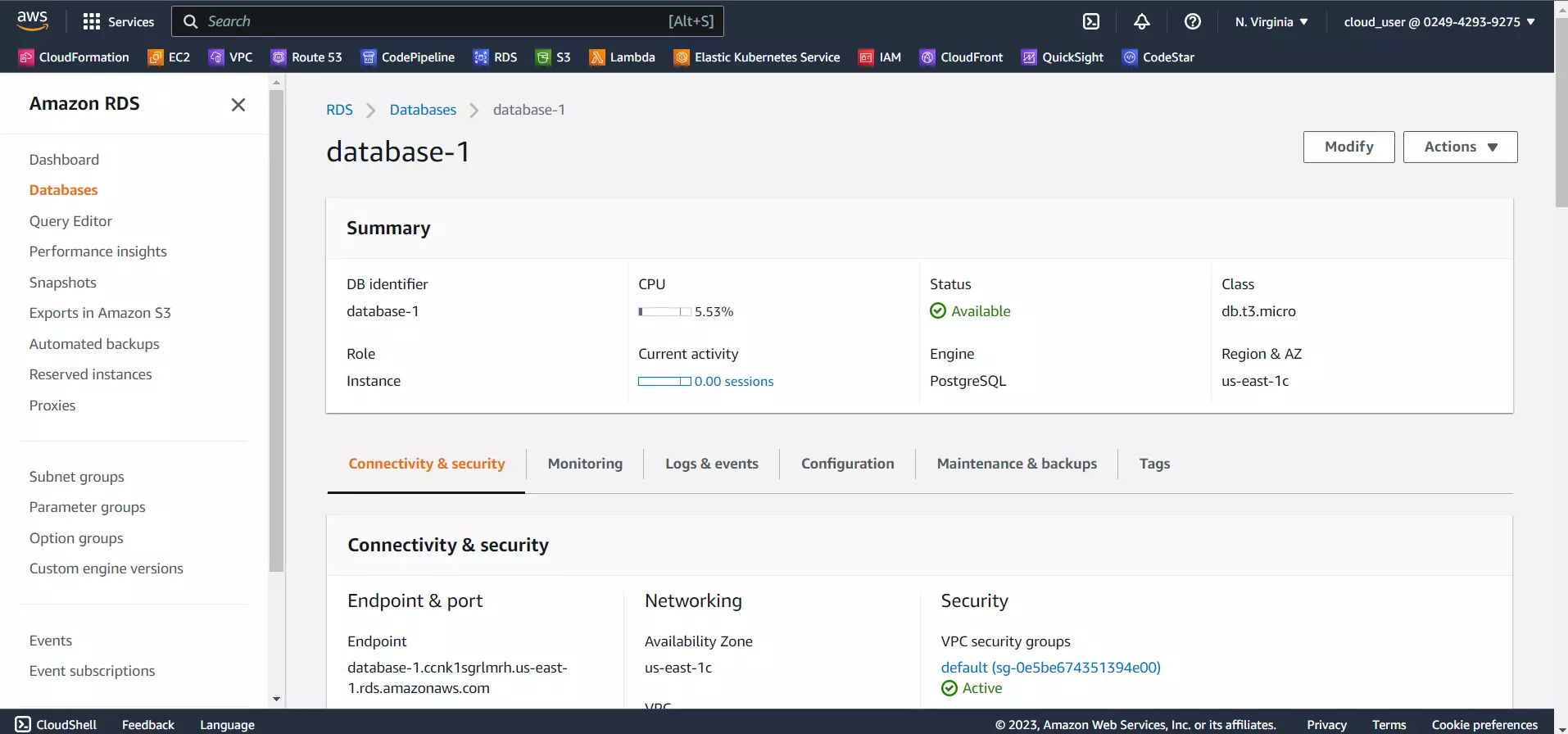Open the default security group link
The width and height of the screenshot is (1568, 734).
[x=1051, y=668]
